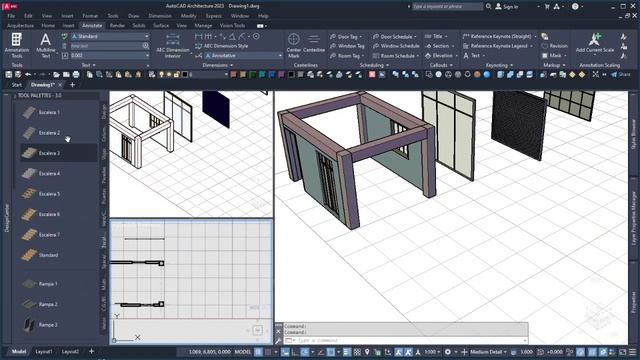Expand the Callouts panel flyout
The image size is (640, 360).
[441, 65]
